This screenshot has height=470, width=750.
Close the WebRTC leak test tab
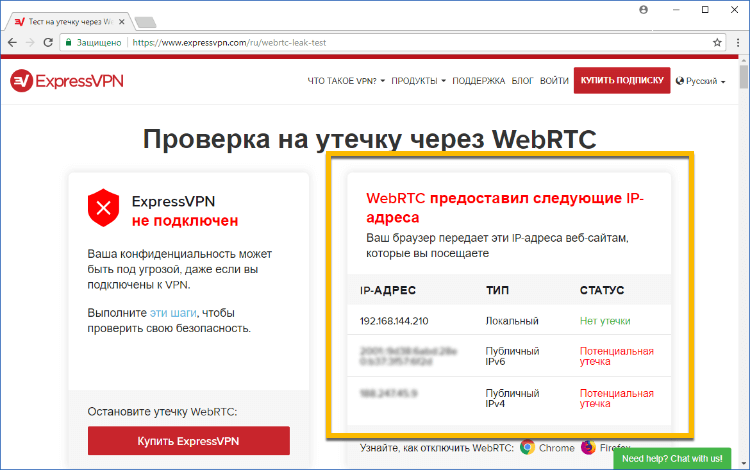(121, 22)
